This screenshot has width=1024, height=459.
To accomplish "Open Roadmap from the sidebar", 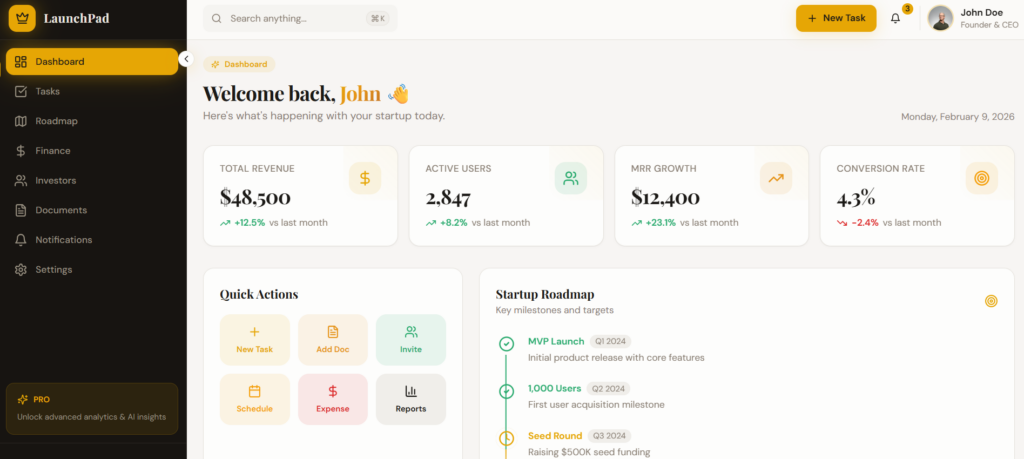I will 92,121.
